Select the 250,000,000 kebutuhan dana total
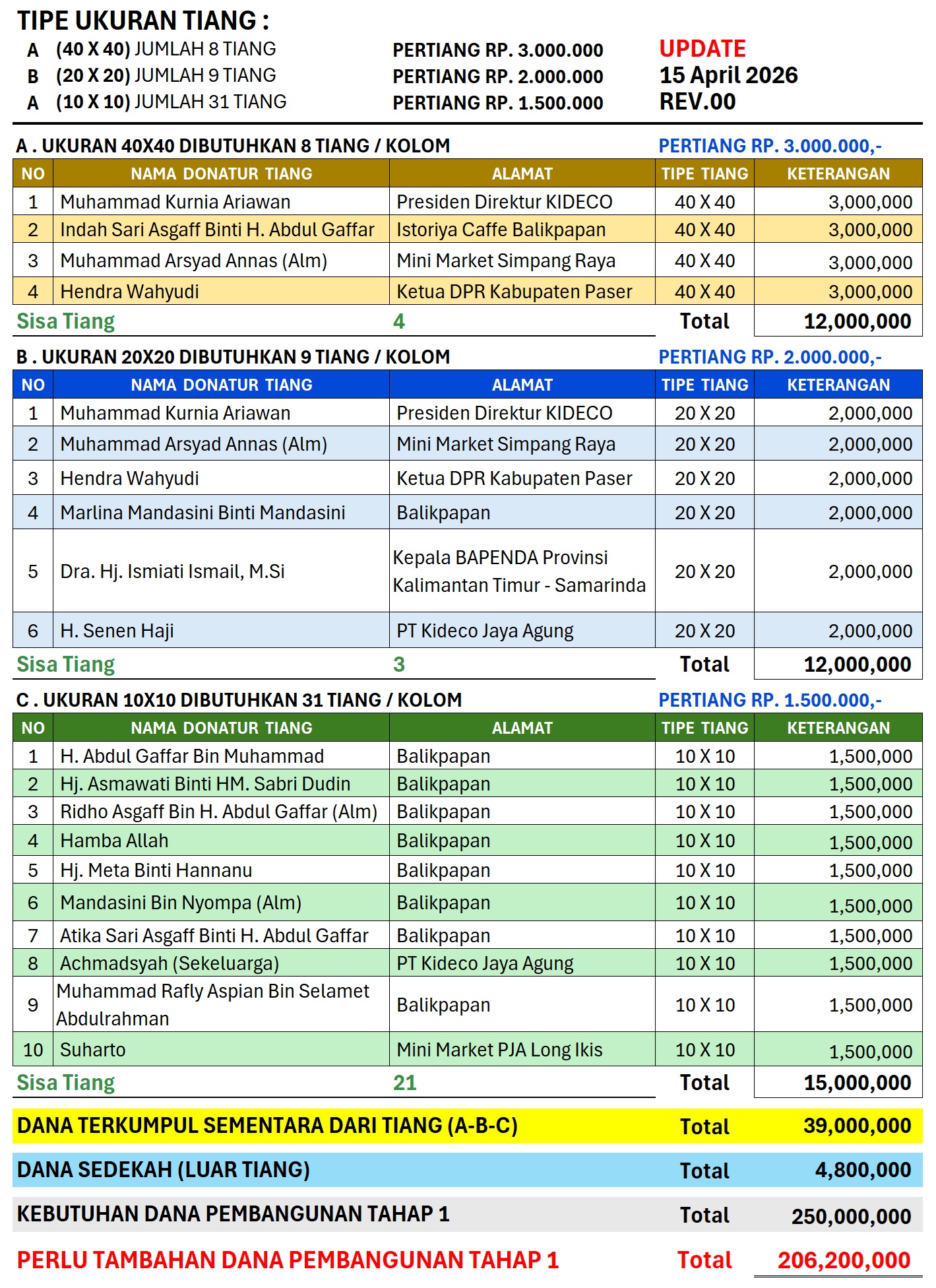 [x=851, y=1216]
